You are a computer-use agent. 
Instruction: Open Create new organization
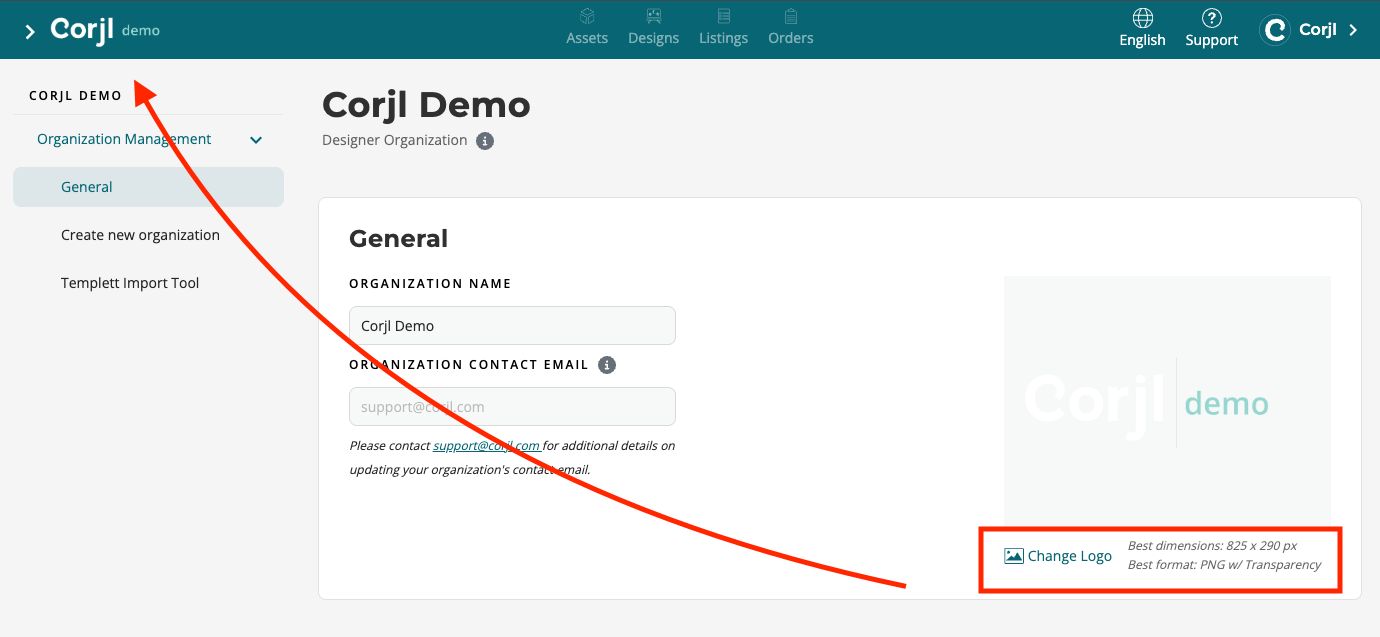click(140, 235)
